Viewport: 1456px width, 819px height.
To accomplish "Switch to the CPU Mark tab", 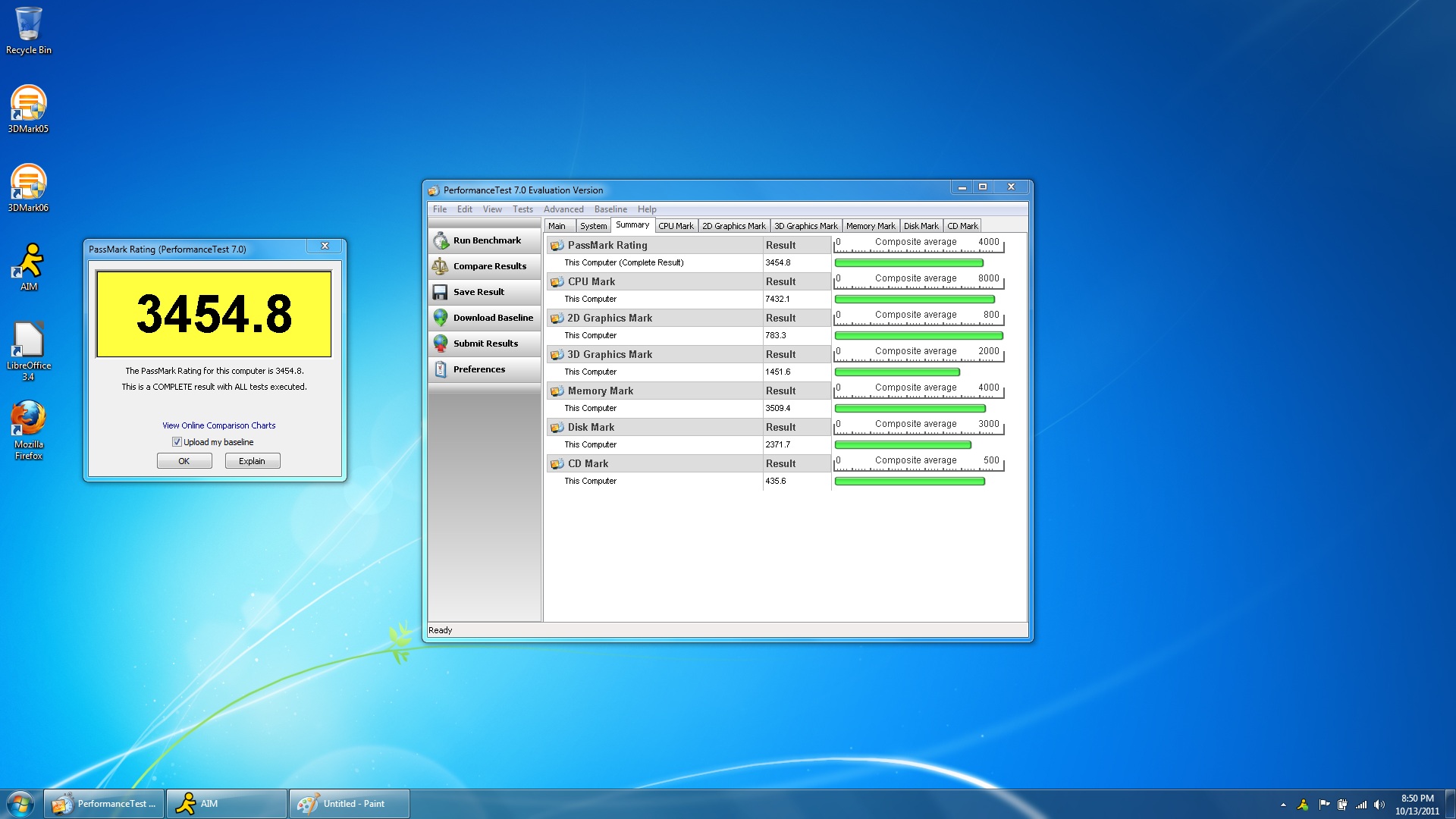I will pos(676,226).
